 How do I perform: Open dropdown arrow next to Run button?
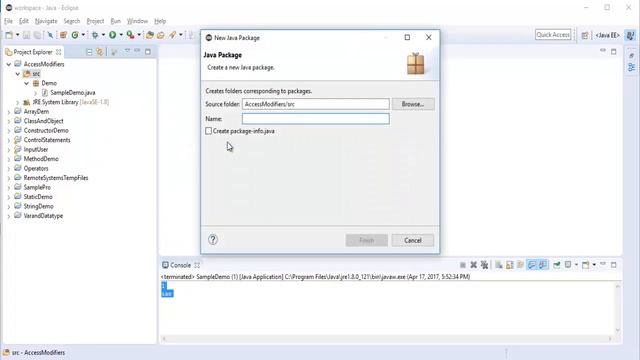121,35
